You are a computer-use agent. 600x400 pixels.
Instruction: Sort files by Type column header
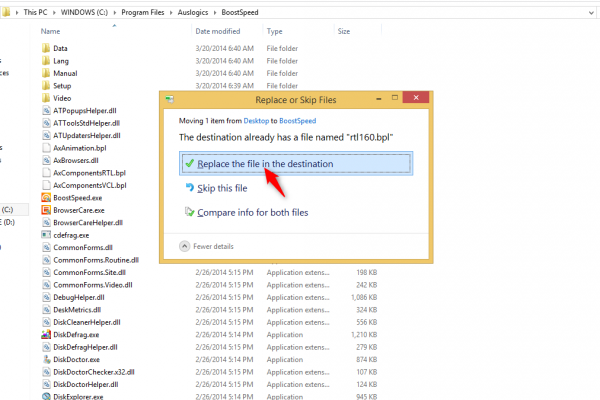274,31
